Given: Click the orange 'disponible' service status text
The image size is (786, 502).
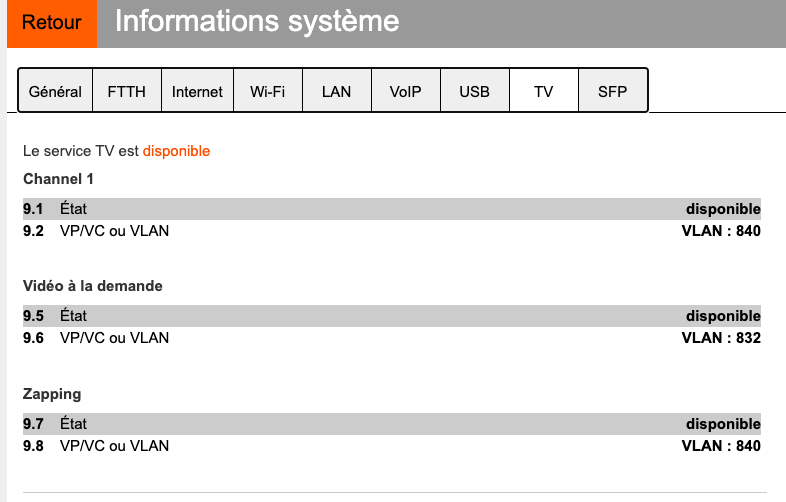Looking at the screenshot, I should tap(176, 151).
